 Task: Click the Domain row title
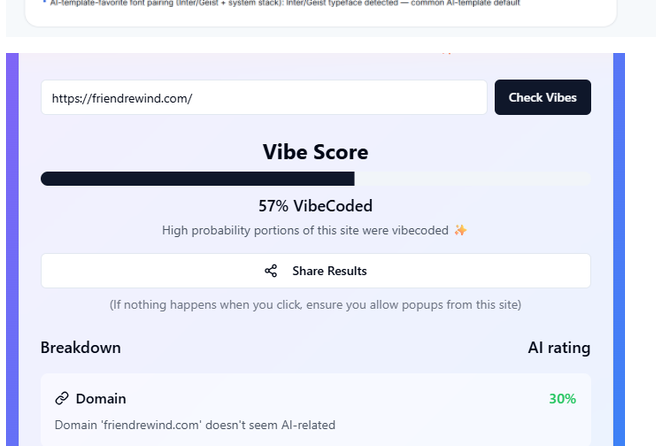click(x=101, y=399)
